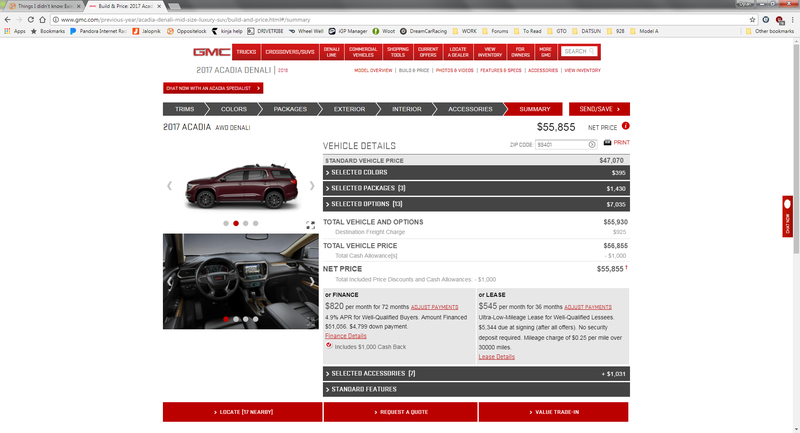Open the browser home page icon
Viewport: 800px width, 433px height.
pyautogui.click(x=42, y=19)
